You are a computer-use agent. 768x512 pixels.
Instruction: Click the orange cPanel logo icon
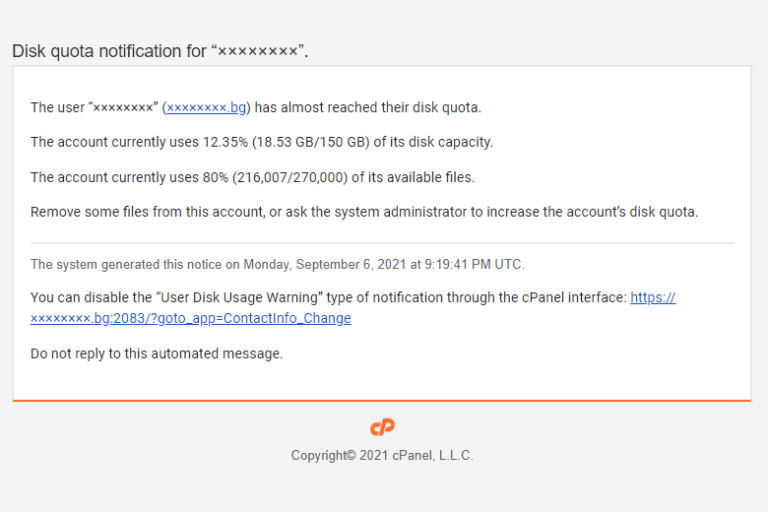[382, 427]
